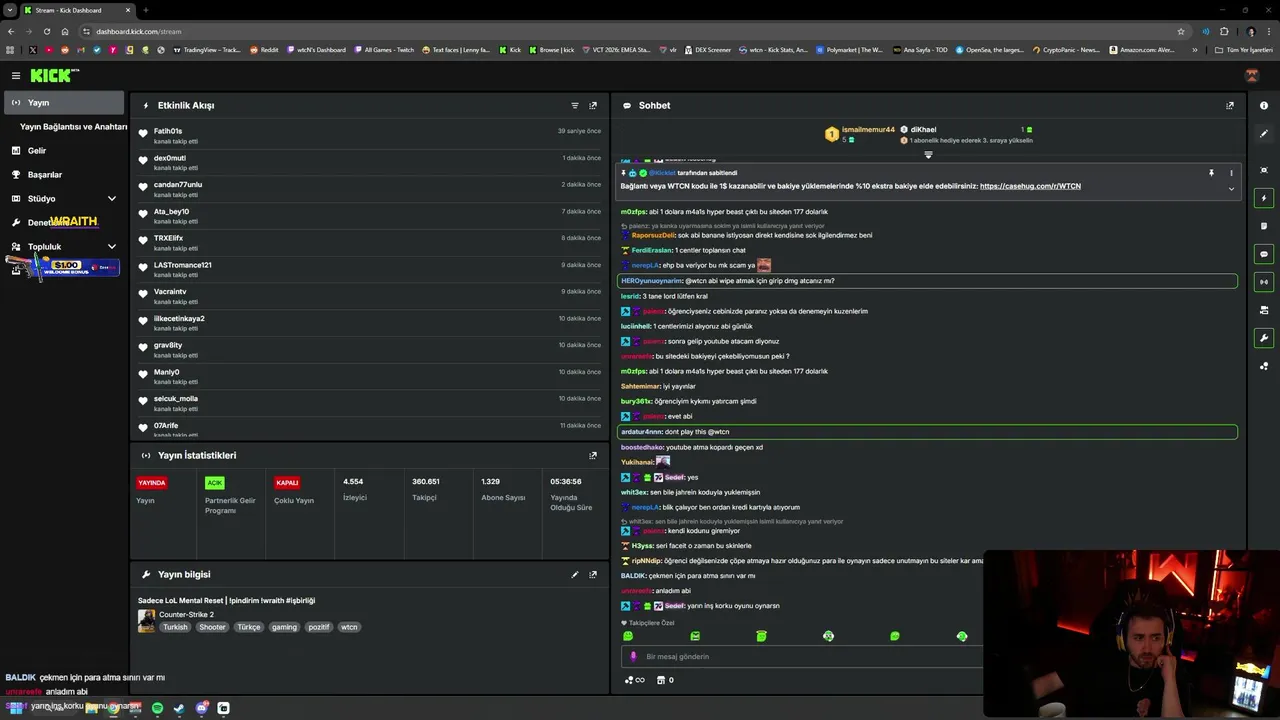Select the wtcn tag
1280x720 pixels.
[349, 627]
